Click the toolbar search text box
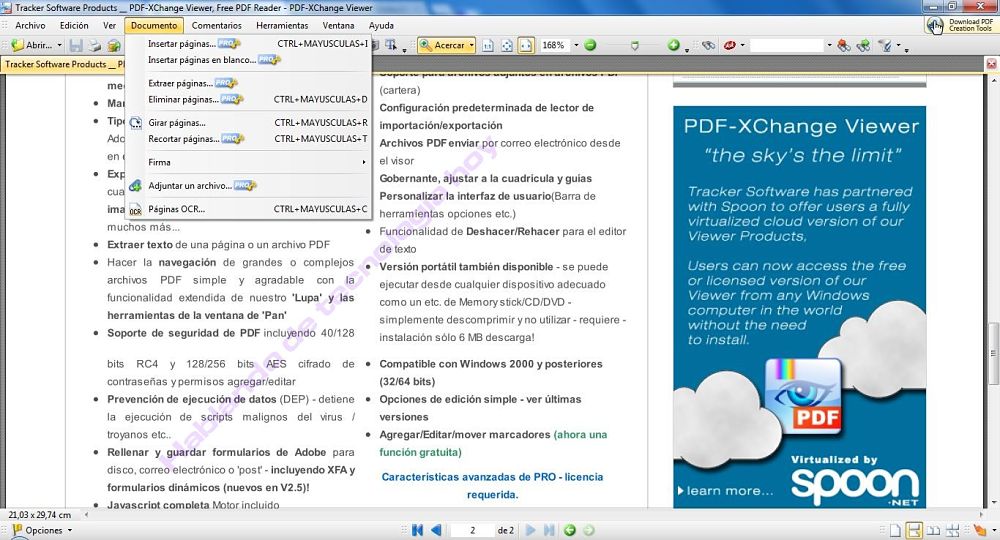The height and width of the screenshot is (540, 1000). click(x=787, y=45)
